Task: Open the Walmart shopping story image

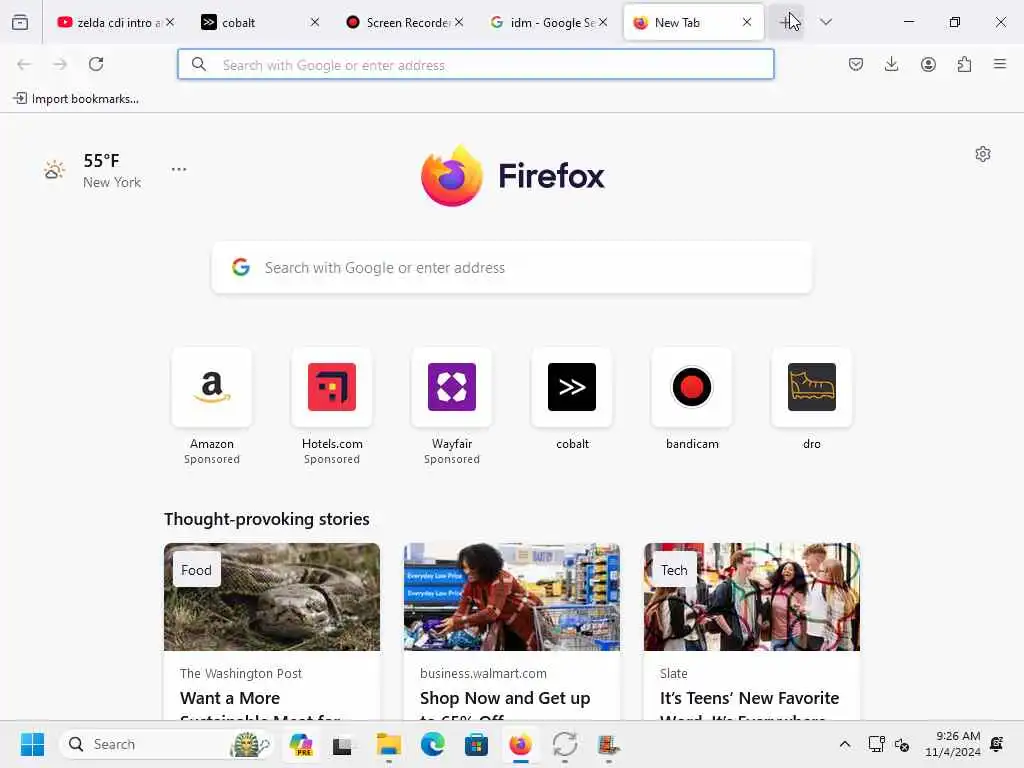Action: point(512,597)
